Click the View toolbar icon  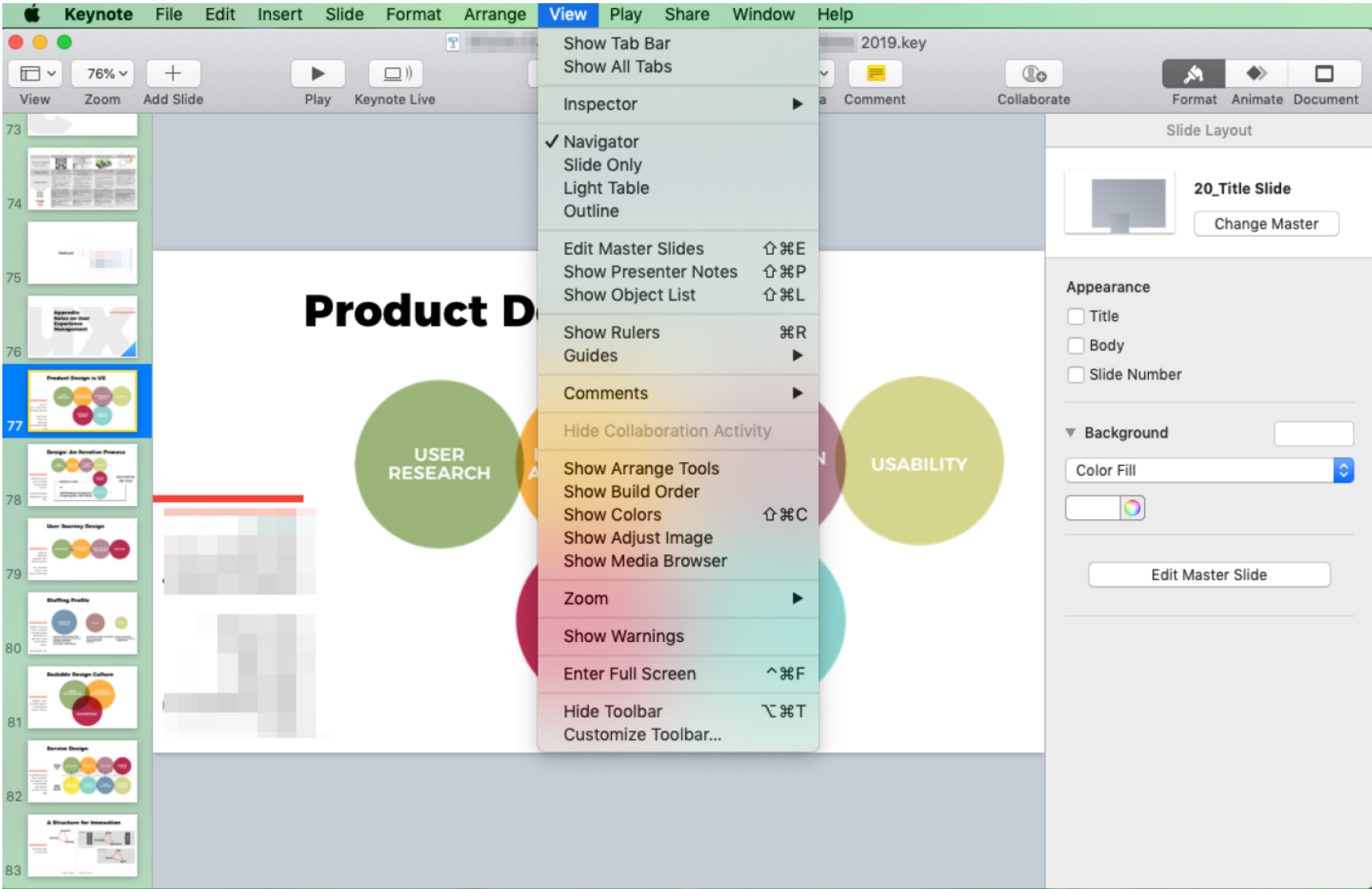pos(35,74)
